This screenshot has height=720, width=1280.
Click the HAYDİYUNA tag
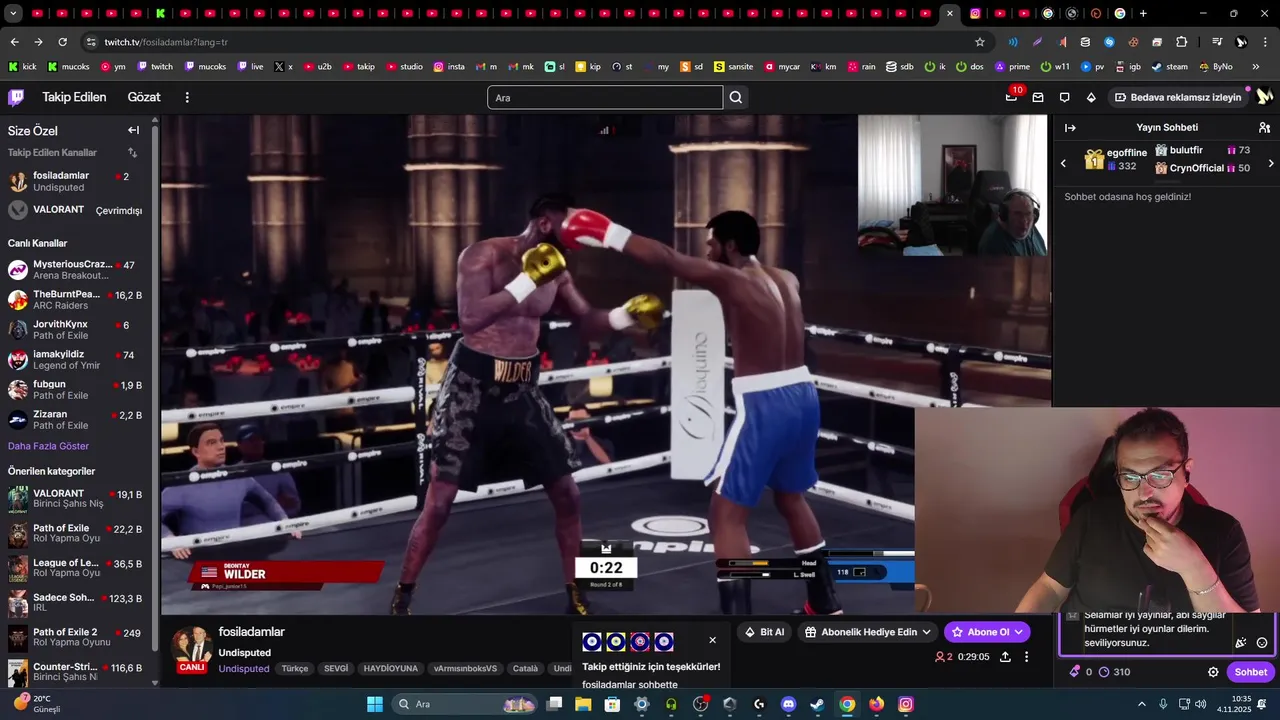coord(390,669)
